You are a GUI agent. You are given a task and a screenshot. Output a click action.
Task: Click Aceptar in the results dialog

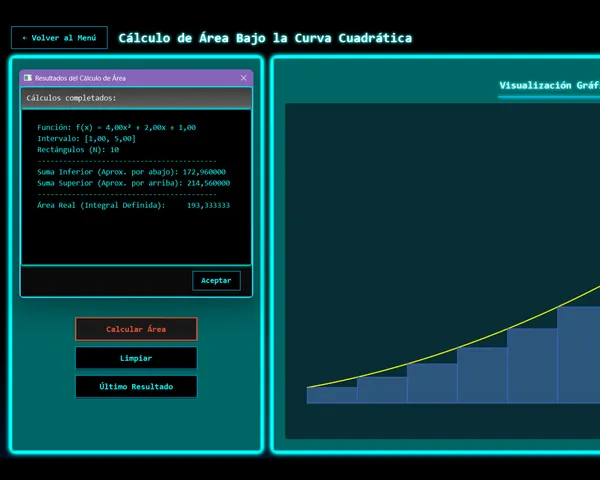[x=216, y=281]
